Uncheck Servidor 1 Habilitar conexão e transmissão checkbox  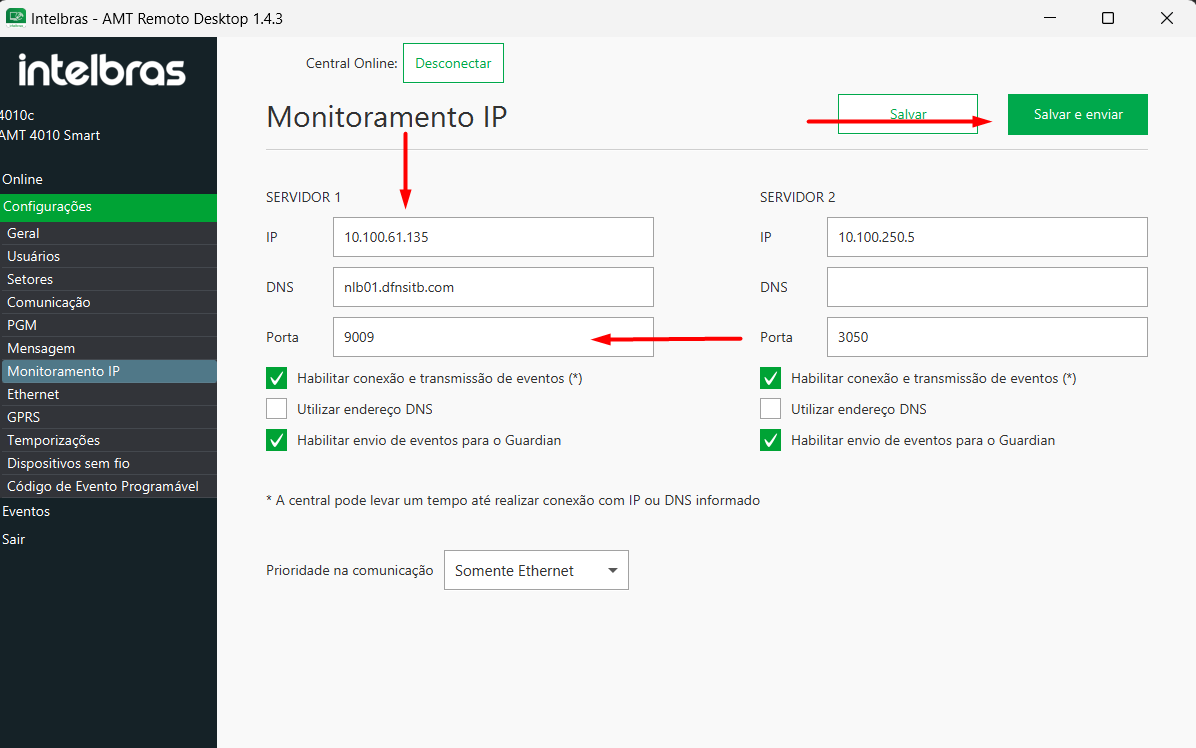[277, 378]
